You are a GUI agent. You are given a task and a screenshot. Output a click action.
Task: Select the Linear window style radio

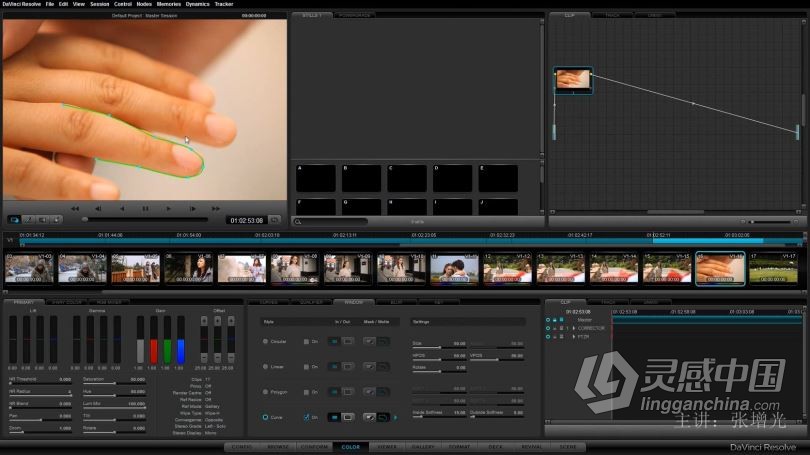click(266, 367)
